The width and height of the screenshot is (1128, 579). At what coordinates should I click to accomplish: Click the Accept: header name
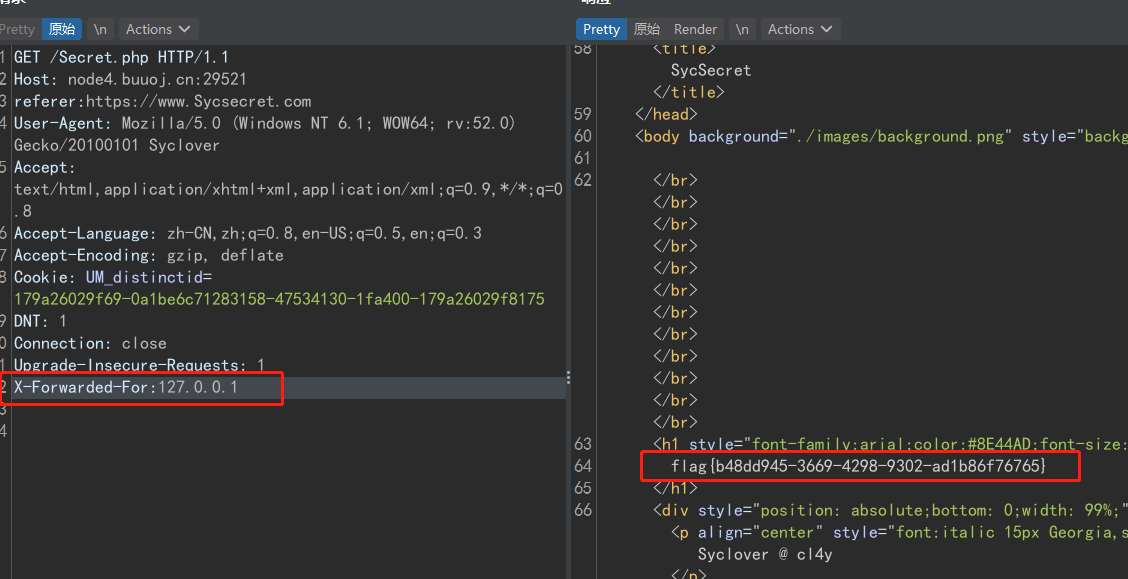(x=45, y=168)
